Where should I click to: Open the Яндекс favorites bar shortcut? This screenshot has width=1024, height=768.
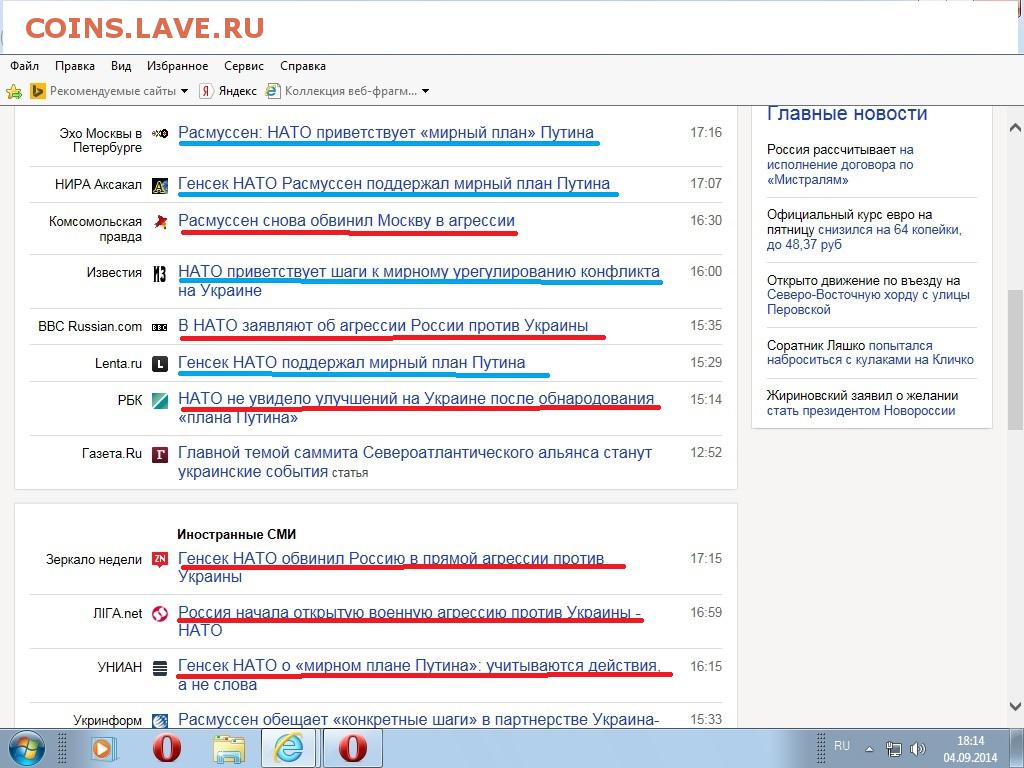[x=229, y=91]
